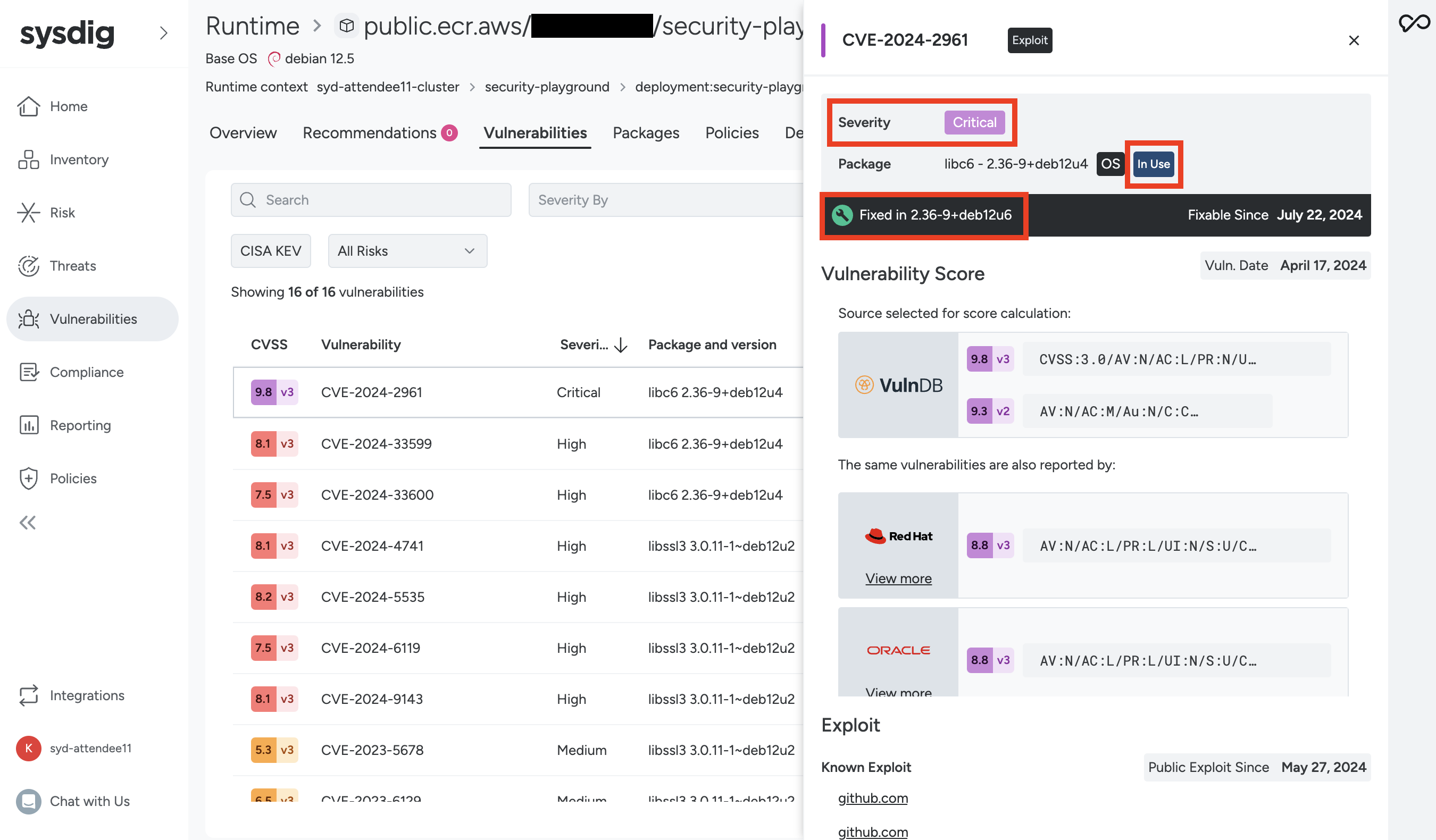Image resolution: width=1436 pixels, height=840 pixels.
Task: Click the sort arrow on Severity column
Action: coord(621,345)
